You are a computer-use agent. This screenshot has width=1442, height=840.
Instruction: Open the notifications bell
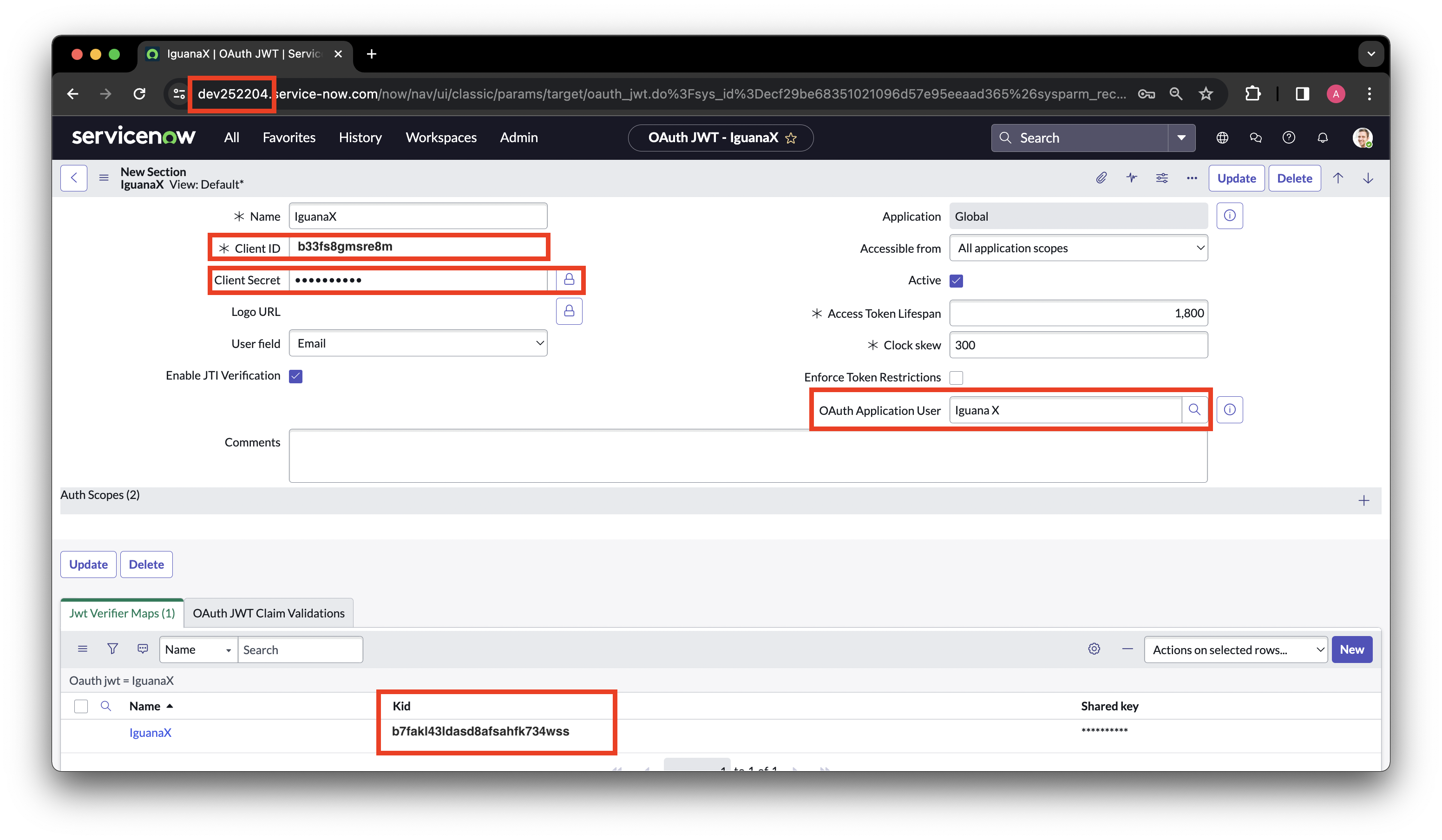click(1323, 138)
